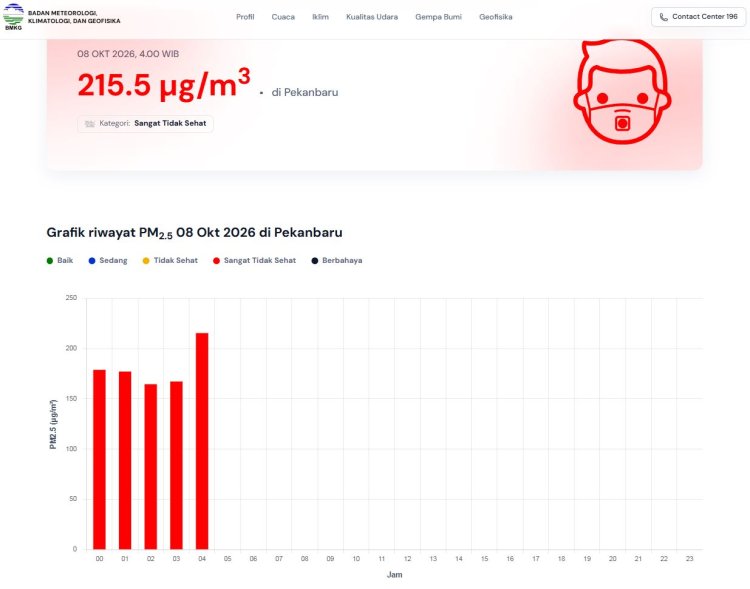Image resolution: width=750 pixels, height=589 pixels.
Task: Click the blue Sedang legend dot
Action: [x=92, y=261]
